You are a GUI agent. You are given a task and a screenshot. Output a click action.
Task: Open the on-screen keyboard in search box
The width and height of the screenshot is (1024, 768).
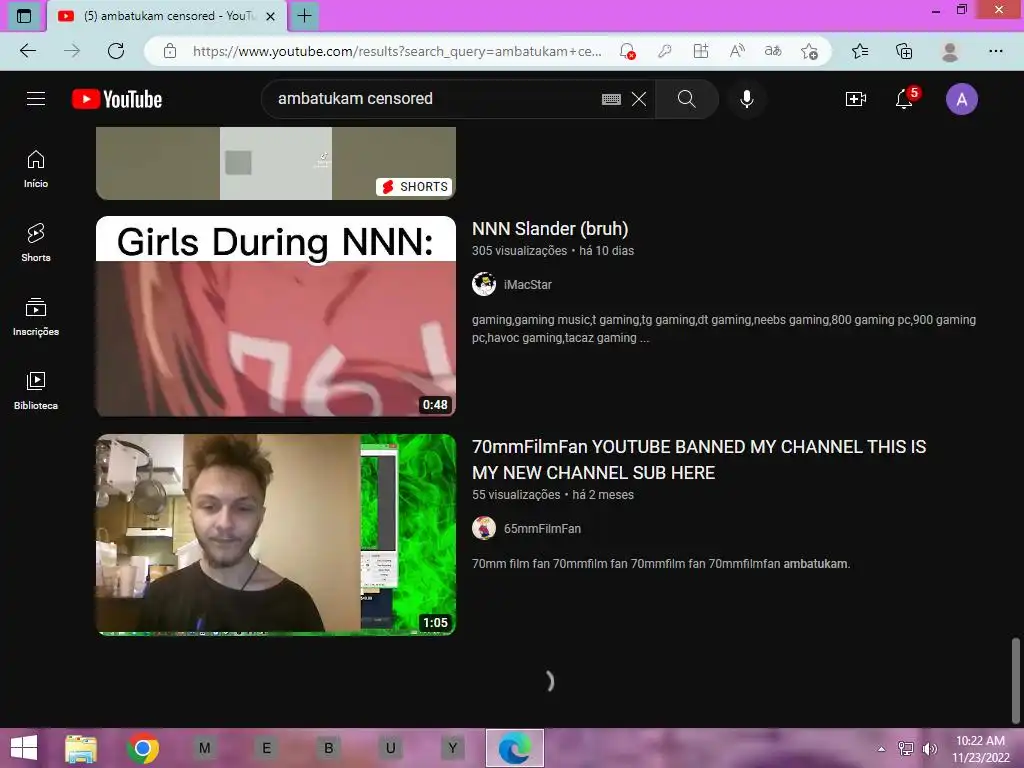point(611,99)
